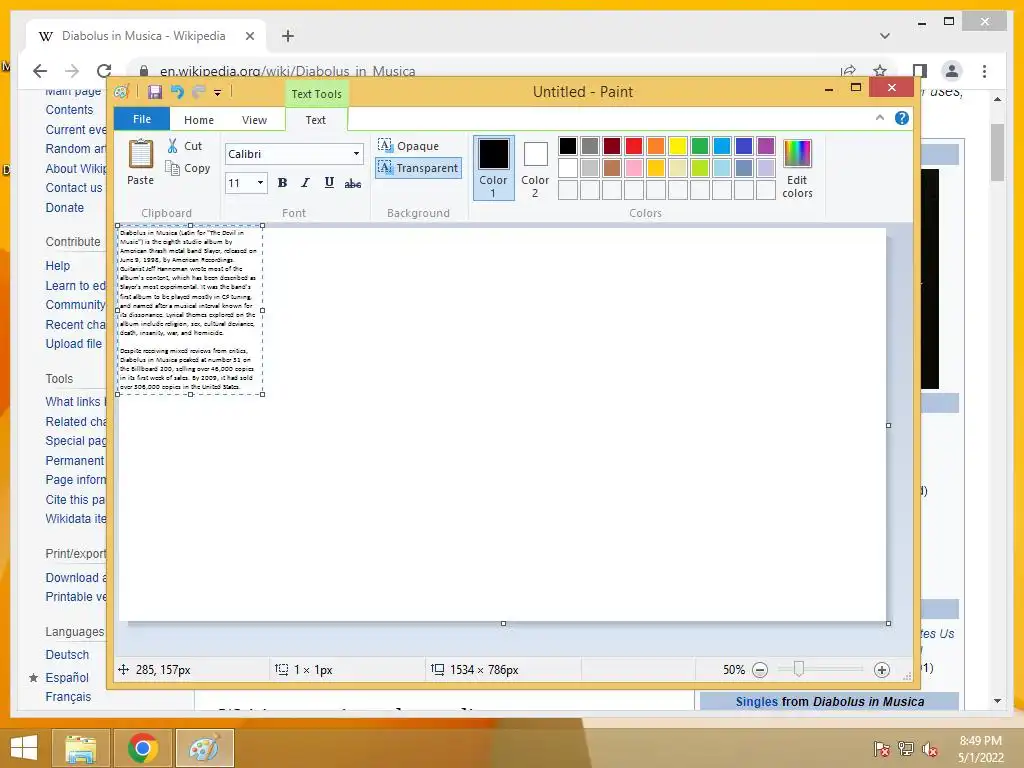Select Opaque background option
Viewport: 1024px width, 768px height.
(x=409, y=146)
